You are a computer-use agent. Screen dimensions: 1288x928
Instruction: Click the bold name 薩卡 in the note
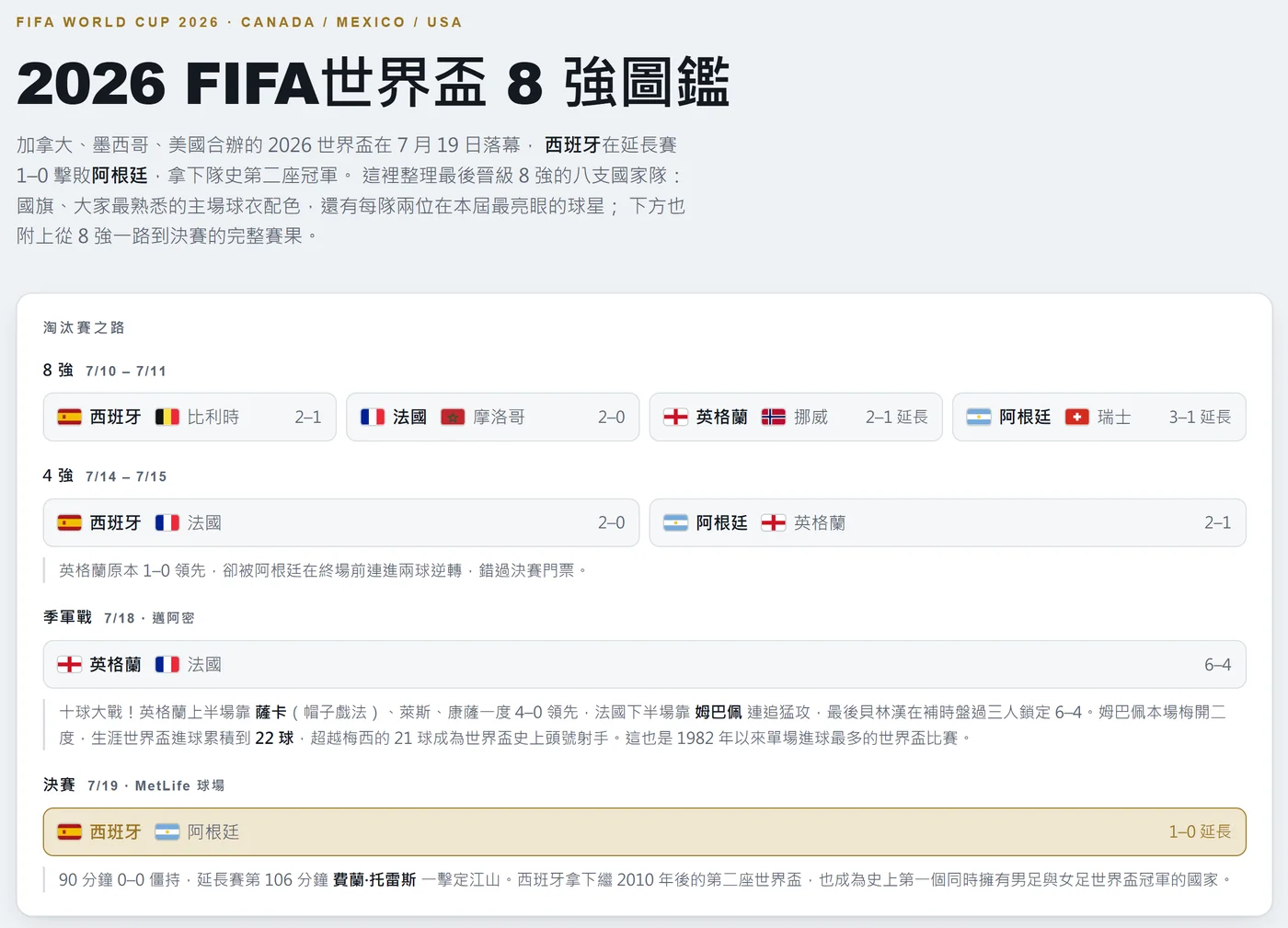coord(270,712)
